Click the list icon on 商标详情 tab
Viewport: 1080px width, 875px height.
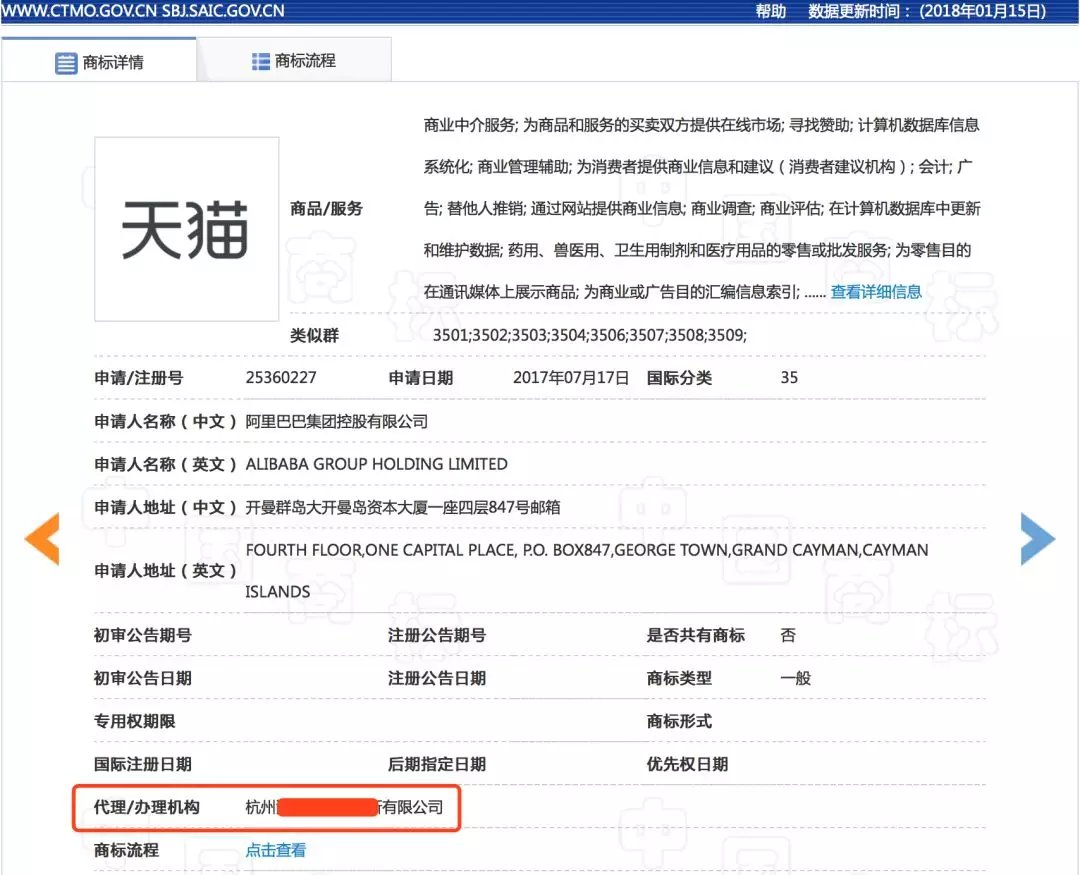click(x=66, y=62)
